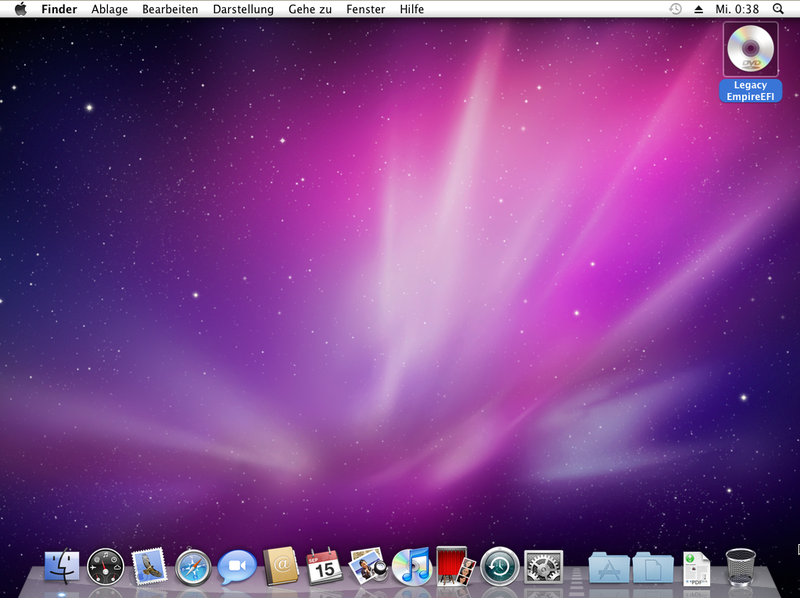Open the PDF document in the Dock
The height and width of the screenshot is (598, 800).
pyautogui.click(x=696, y=568)
